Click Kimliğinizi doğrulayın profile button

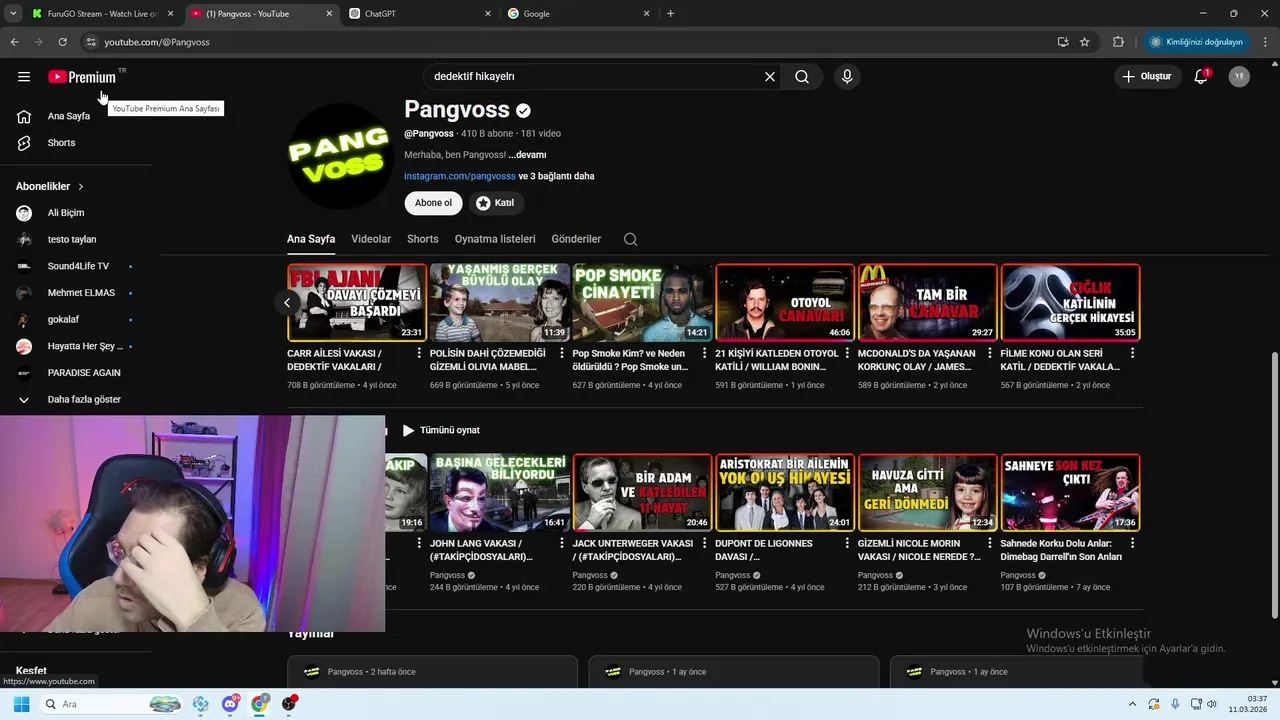click(1196, 42)
